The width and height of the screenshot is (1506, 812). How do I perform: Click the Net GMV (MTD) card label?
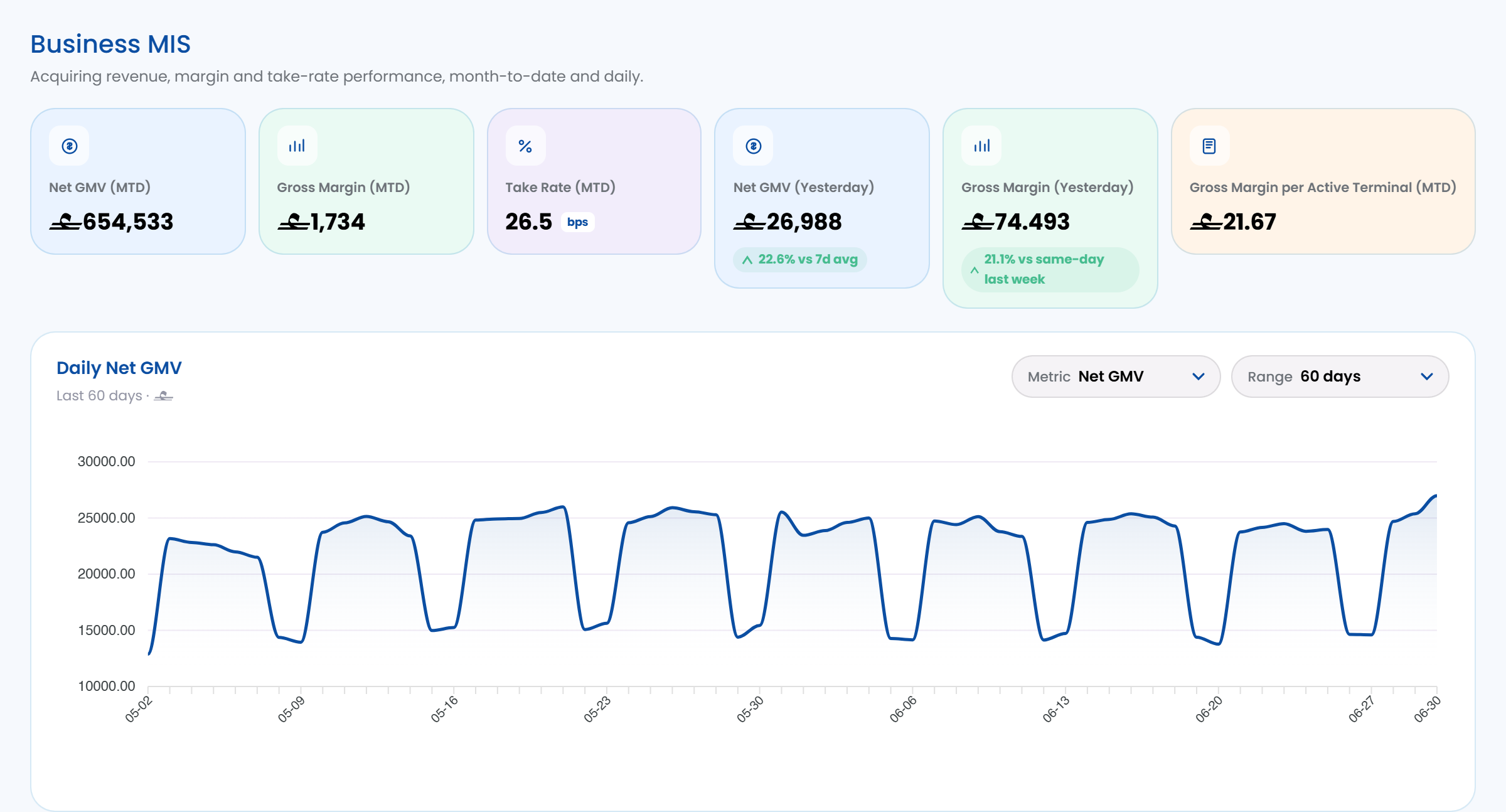[x=100, y=187]
